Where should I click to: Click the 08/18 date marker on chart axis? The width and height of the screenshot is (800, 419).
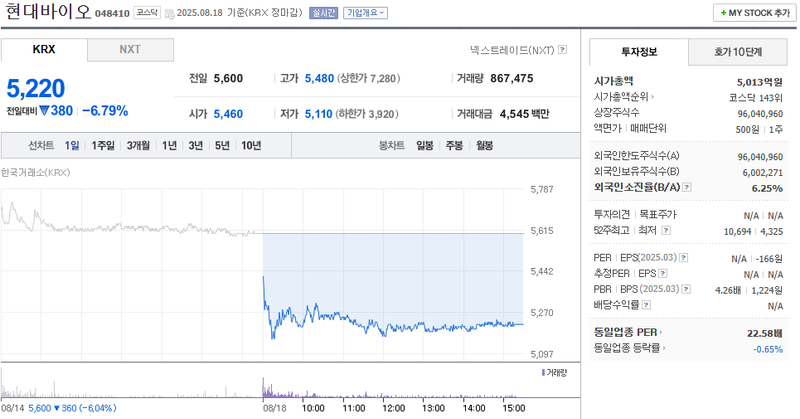[x=274, y=408]
